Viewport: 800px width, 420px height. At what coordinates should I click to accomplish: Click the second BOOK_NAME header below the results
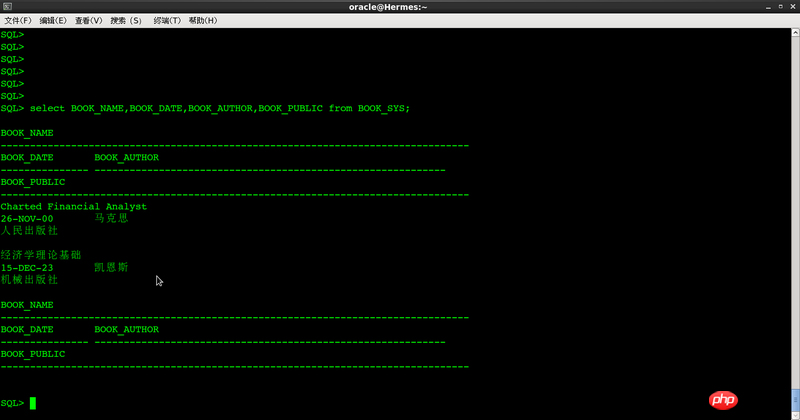27,305
